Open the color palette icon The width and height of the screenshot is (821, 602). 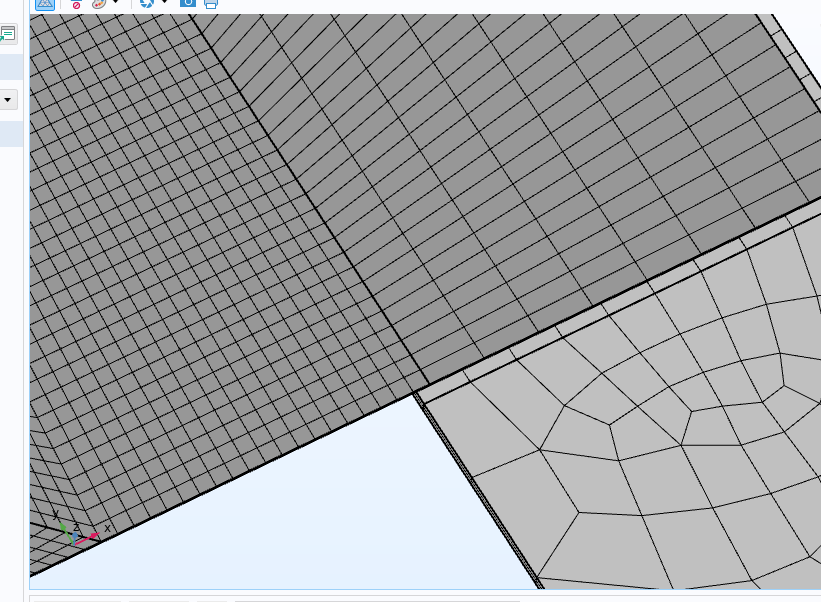point(99,4)
